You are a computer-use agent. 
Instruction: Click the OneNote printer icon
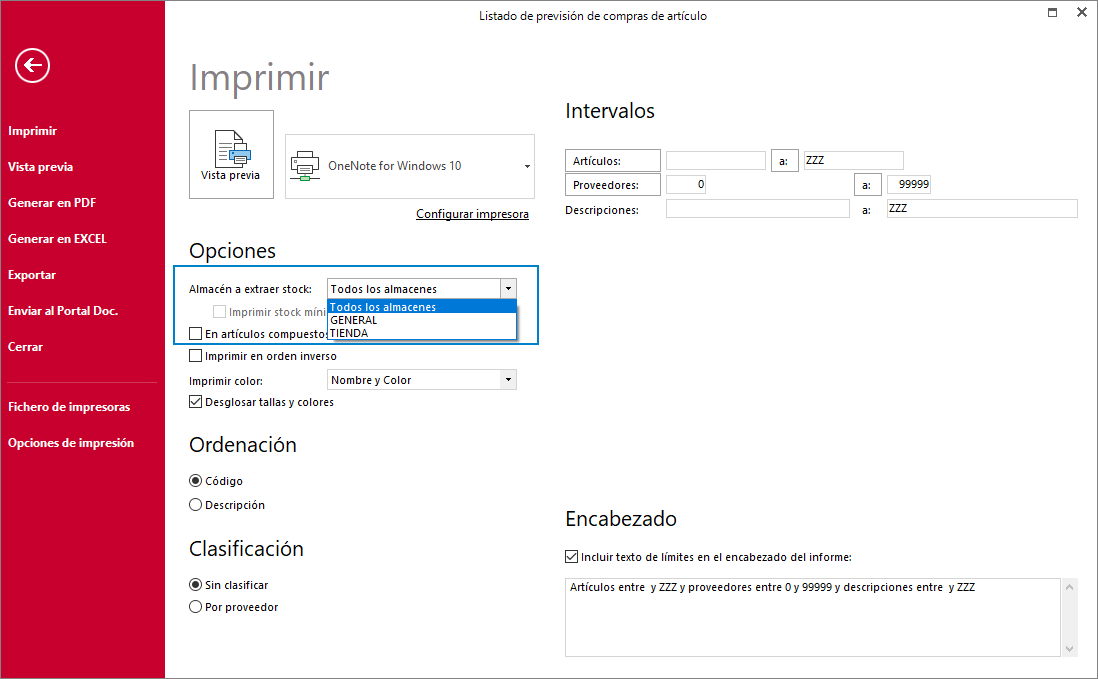click(305, 166)
